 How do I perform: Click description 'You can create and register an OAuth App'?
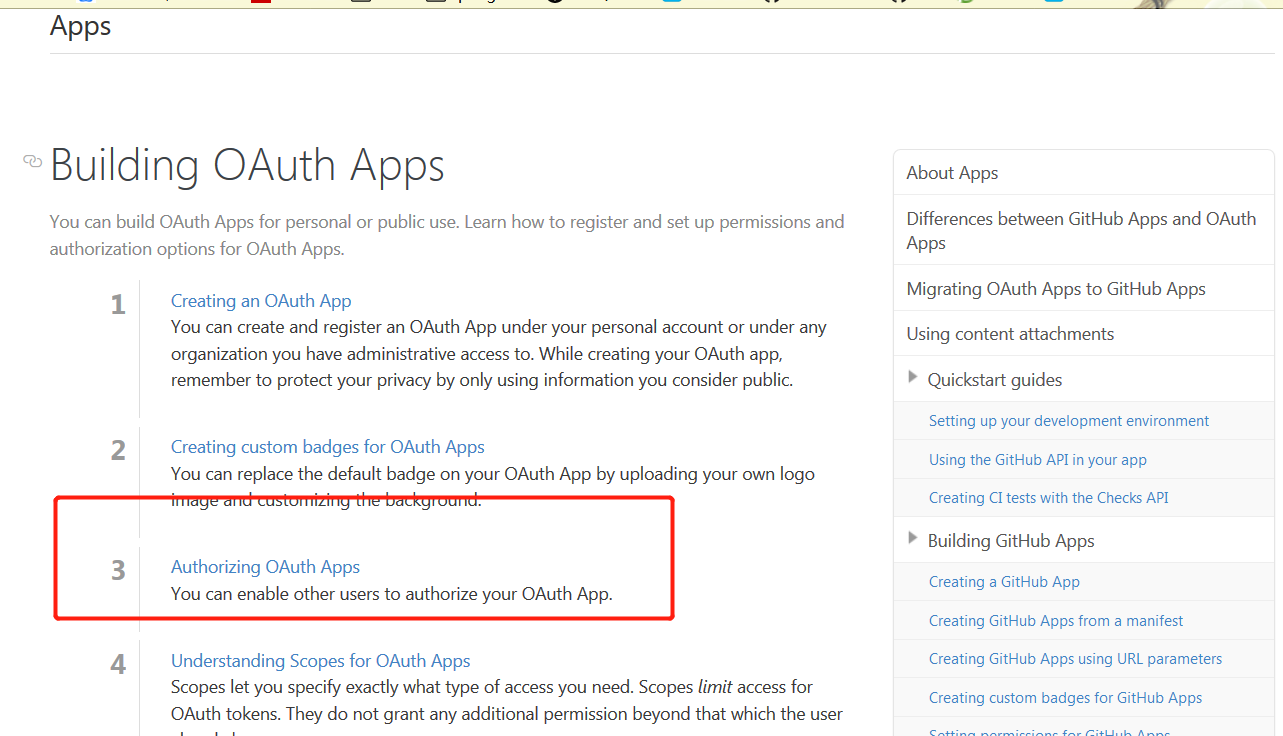tap(499, 353)
